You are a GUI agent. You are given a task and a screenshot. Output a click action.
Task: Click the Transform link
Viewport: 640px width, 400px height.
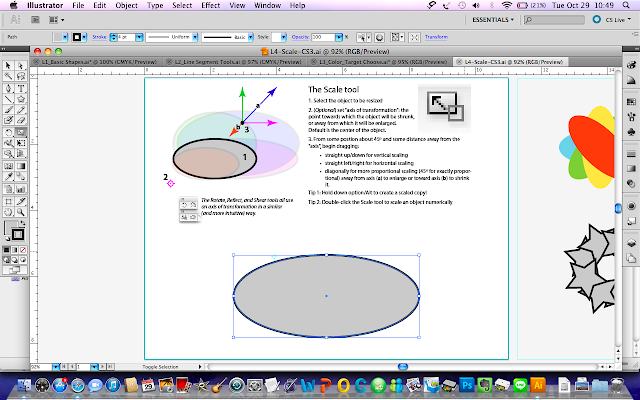pyautogui.click(x=436, y=37)
